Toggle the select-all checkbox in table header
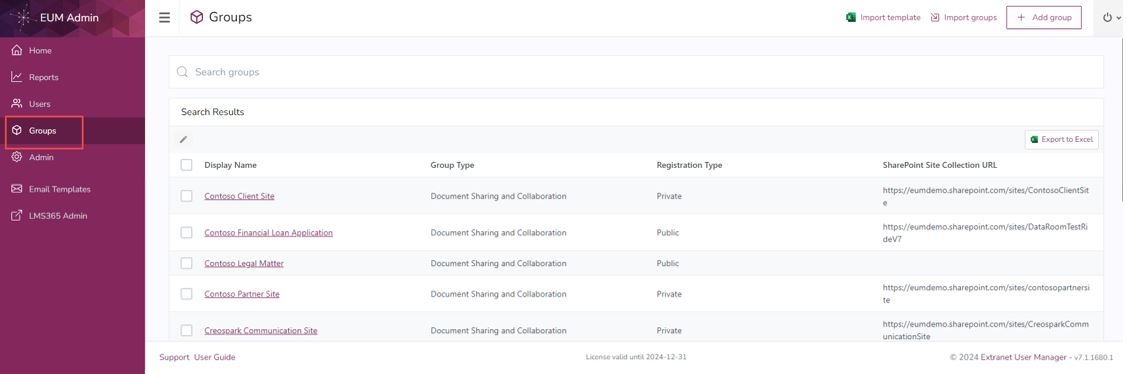The image size is (1127, 374). [186, 165]
